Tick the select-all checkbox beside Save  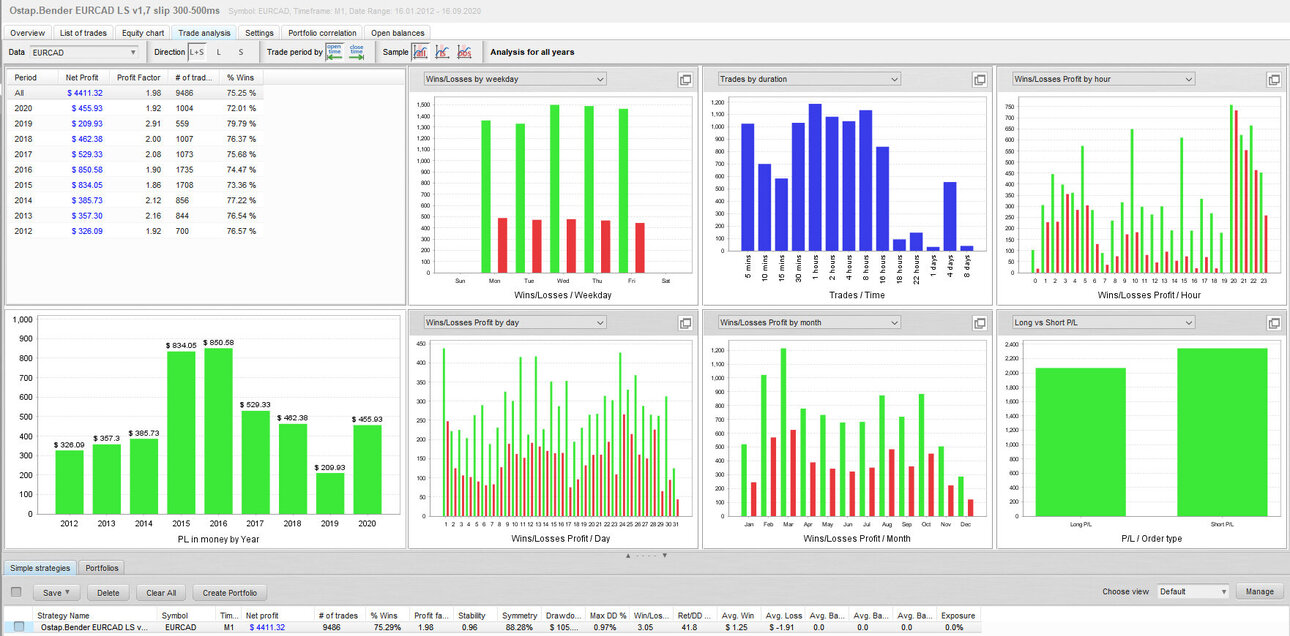pos(15,592)
